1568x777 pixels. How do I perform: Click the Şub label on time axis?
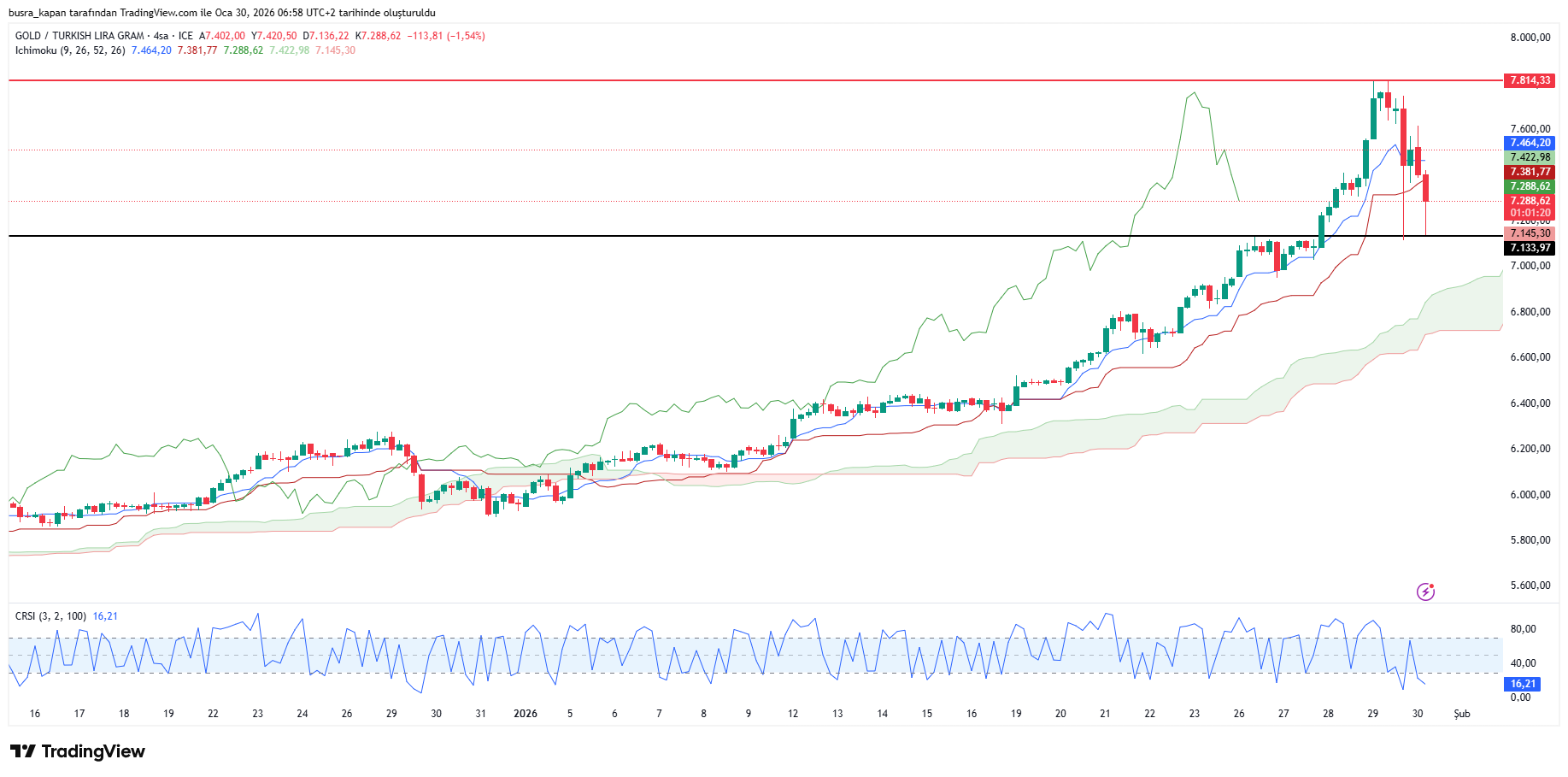(1462, 714)
